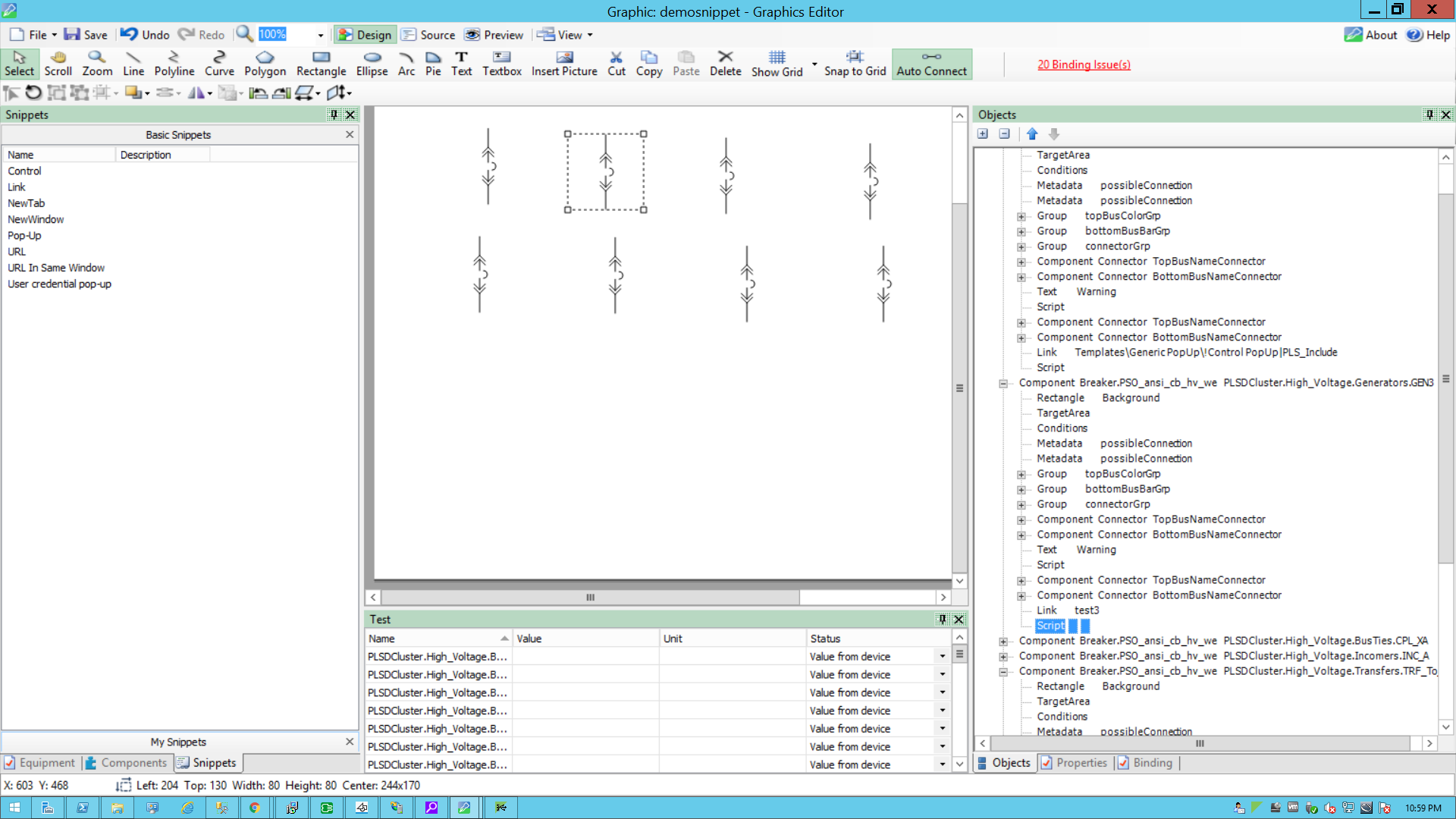Switch to Source view
1456x819 pixels.
(x=428, y=35)
